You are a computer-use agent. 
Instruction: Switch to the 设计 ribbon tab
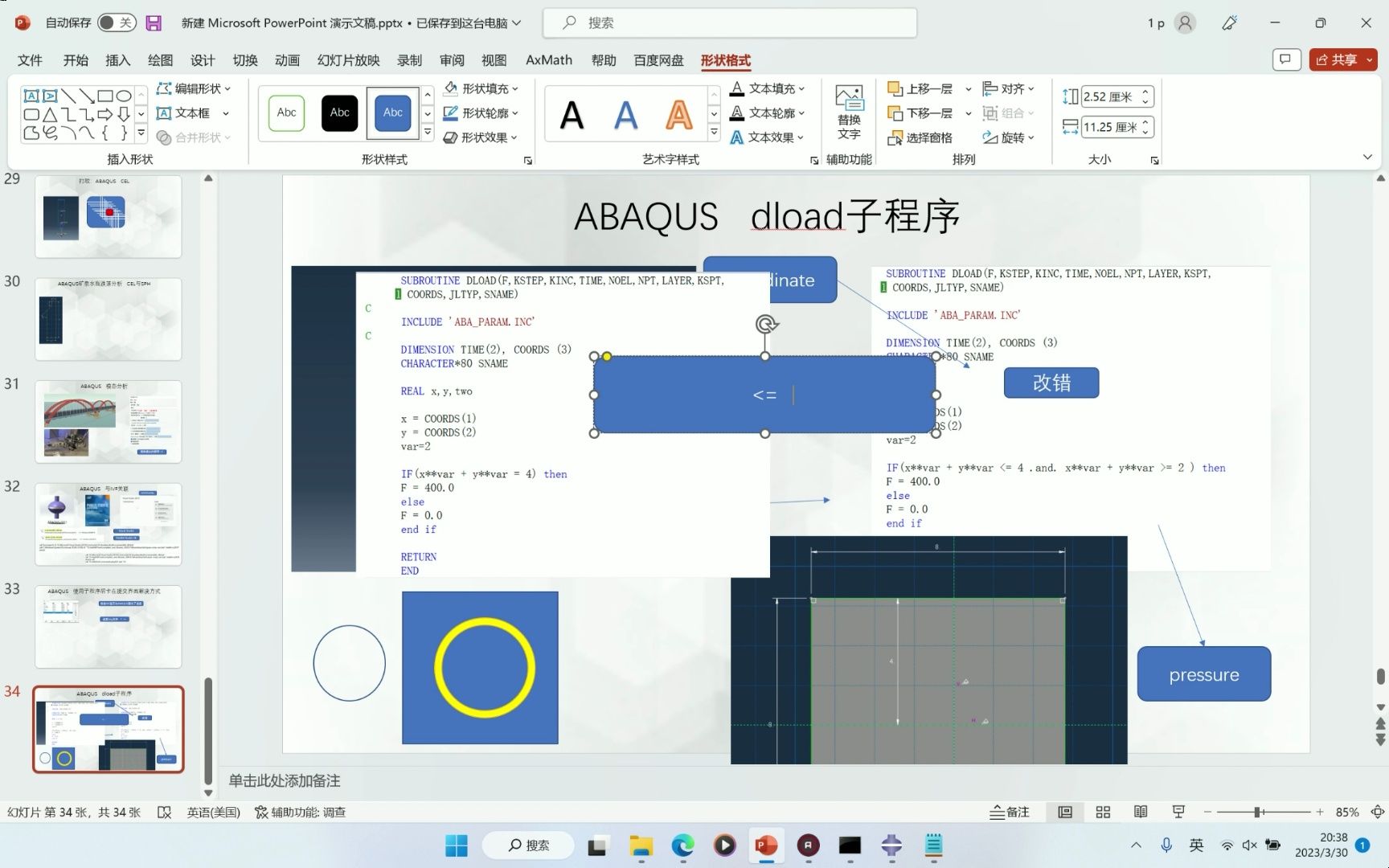coord(203,60)
